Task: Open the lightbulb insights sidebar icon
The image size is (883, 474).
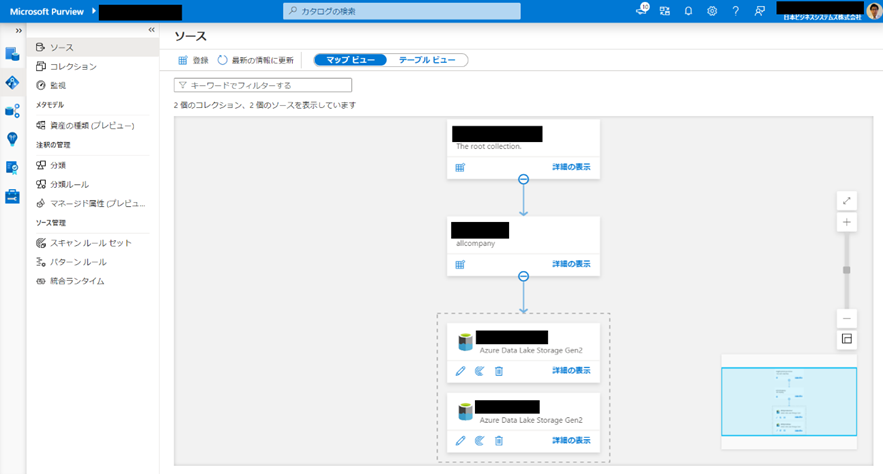Action: (12, 139)
